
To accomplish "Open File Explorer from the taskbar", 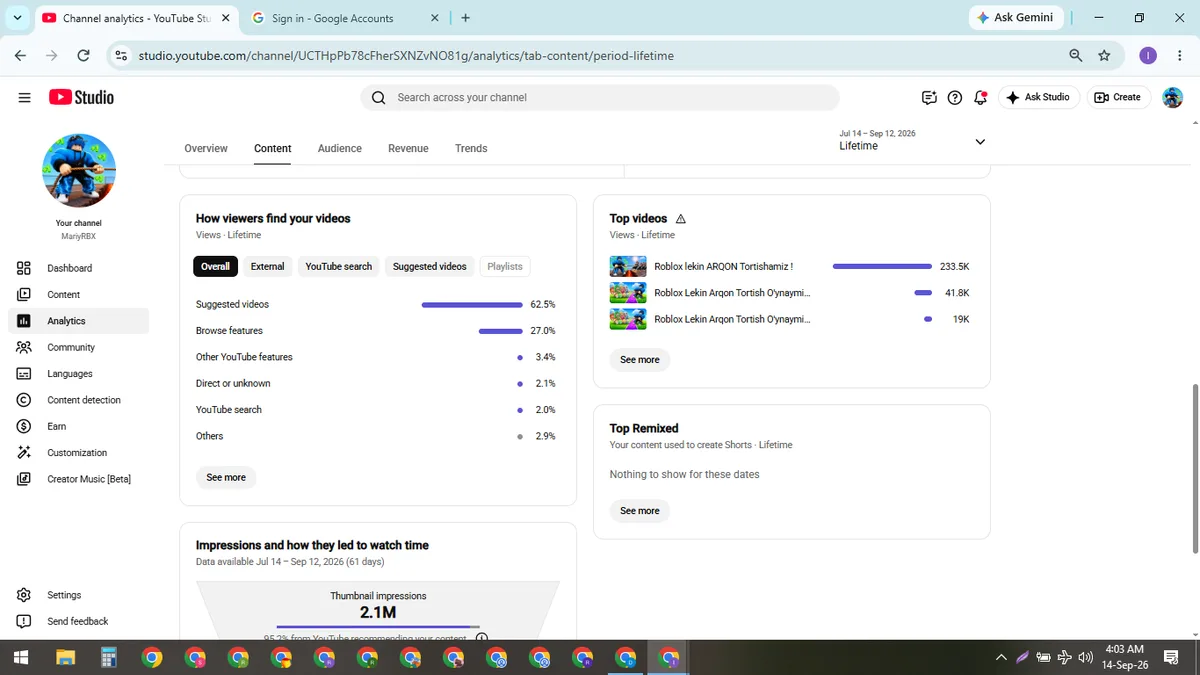I will point(65,657).
